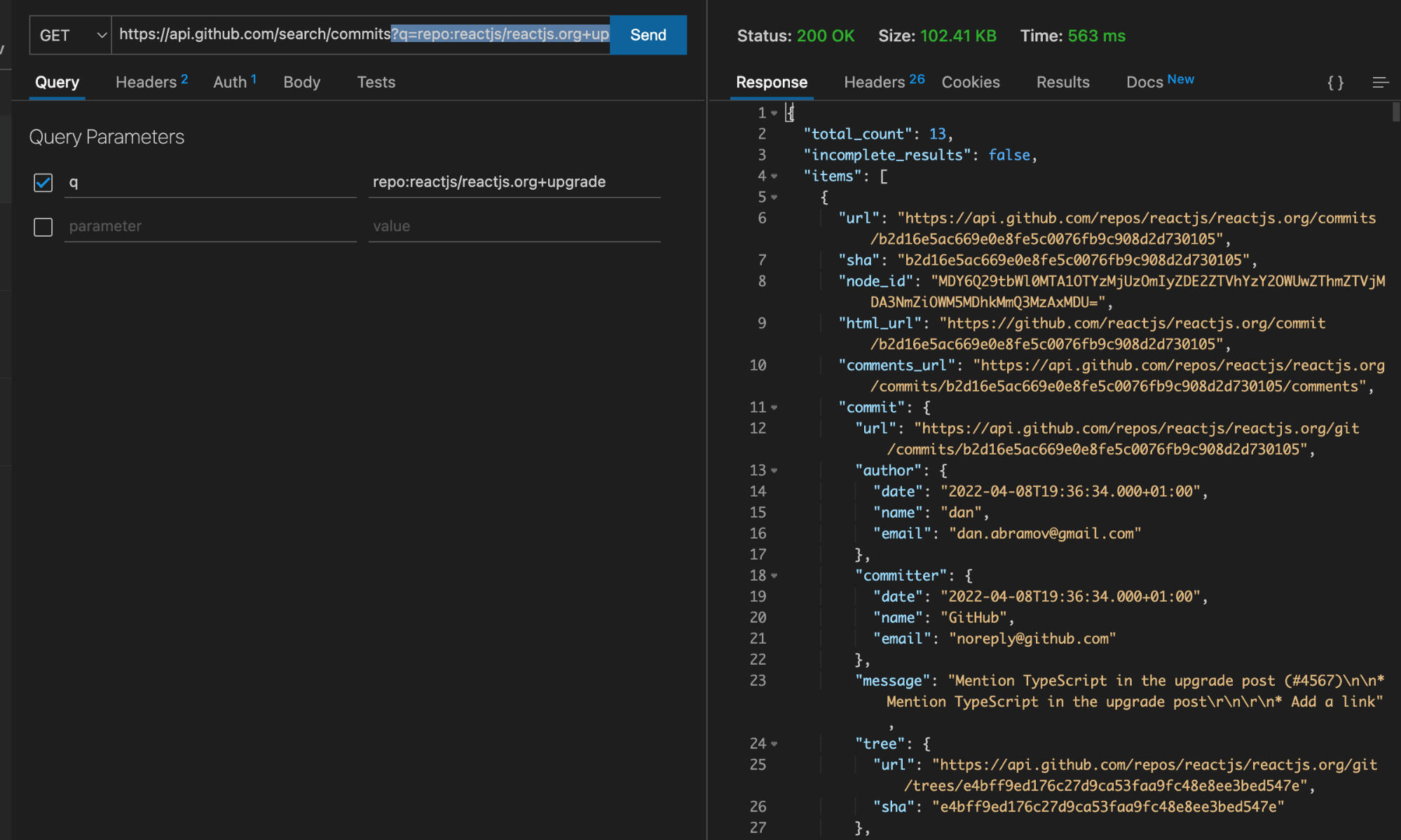The height and width of the screenshot is (840, 1401).
Task: Collapse the object at line 5
Action: click(774, 198)
